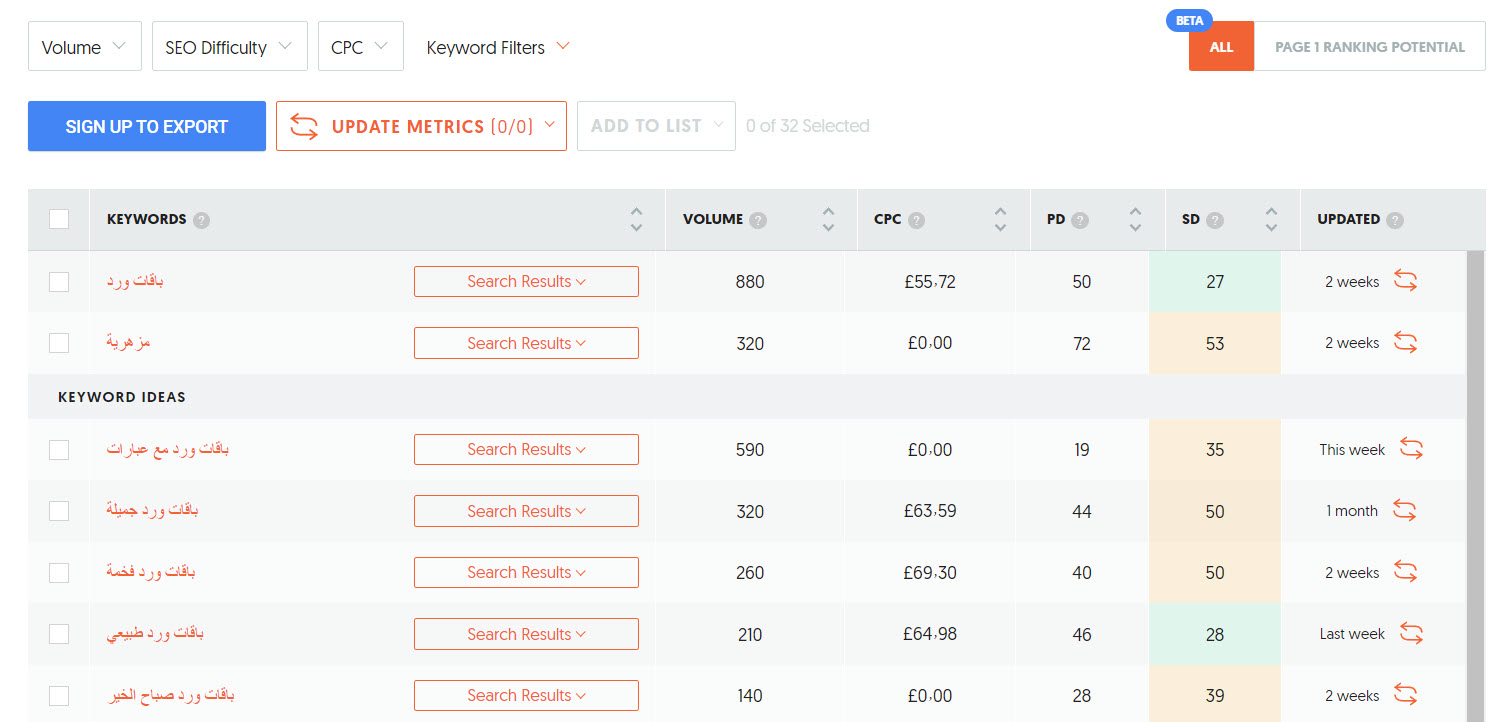Image resolution: width=1508 pixels, height=722 pixels.
Task: Select the checkbox for the £63,59 CPC row
Action: 59,511
